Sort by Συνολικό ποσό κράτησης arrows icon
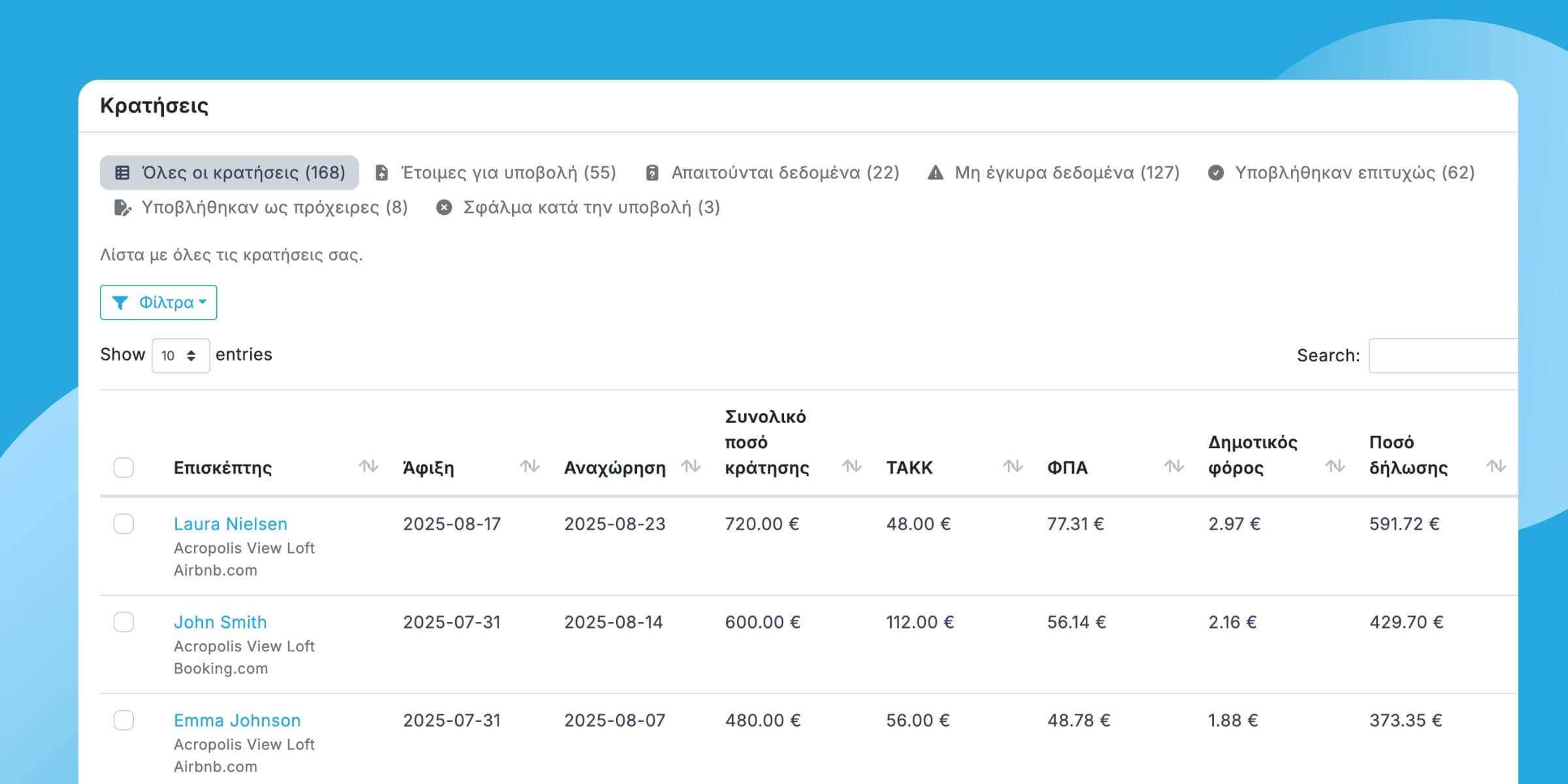 (851, 466)
